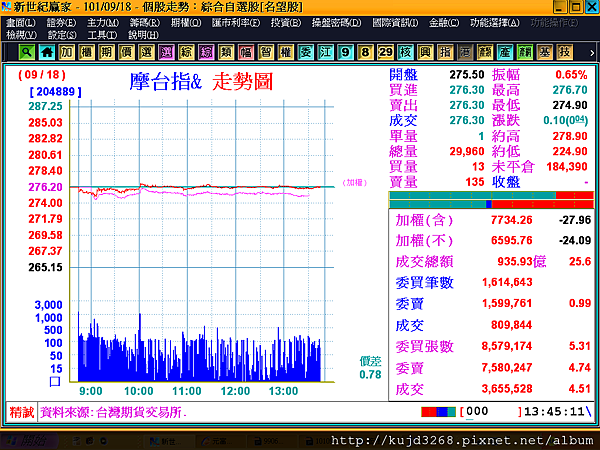Open the 額 toolbar icon
The image size is (600, 450).
pos(485,52)
